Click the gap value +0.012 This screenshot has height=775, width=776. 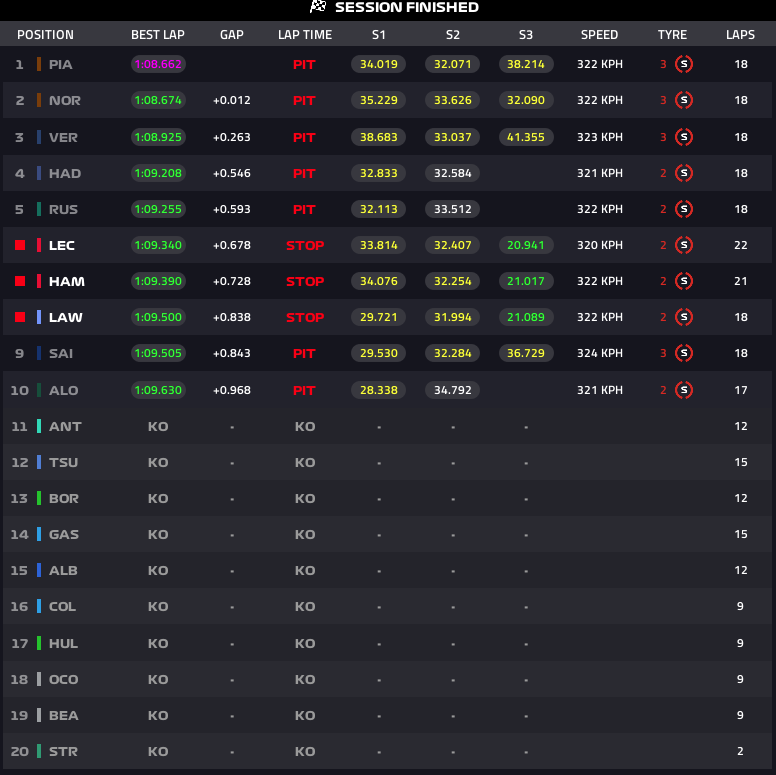232,100
